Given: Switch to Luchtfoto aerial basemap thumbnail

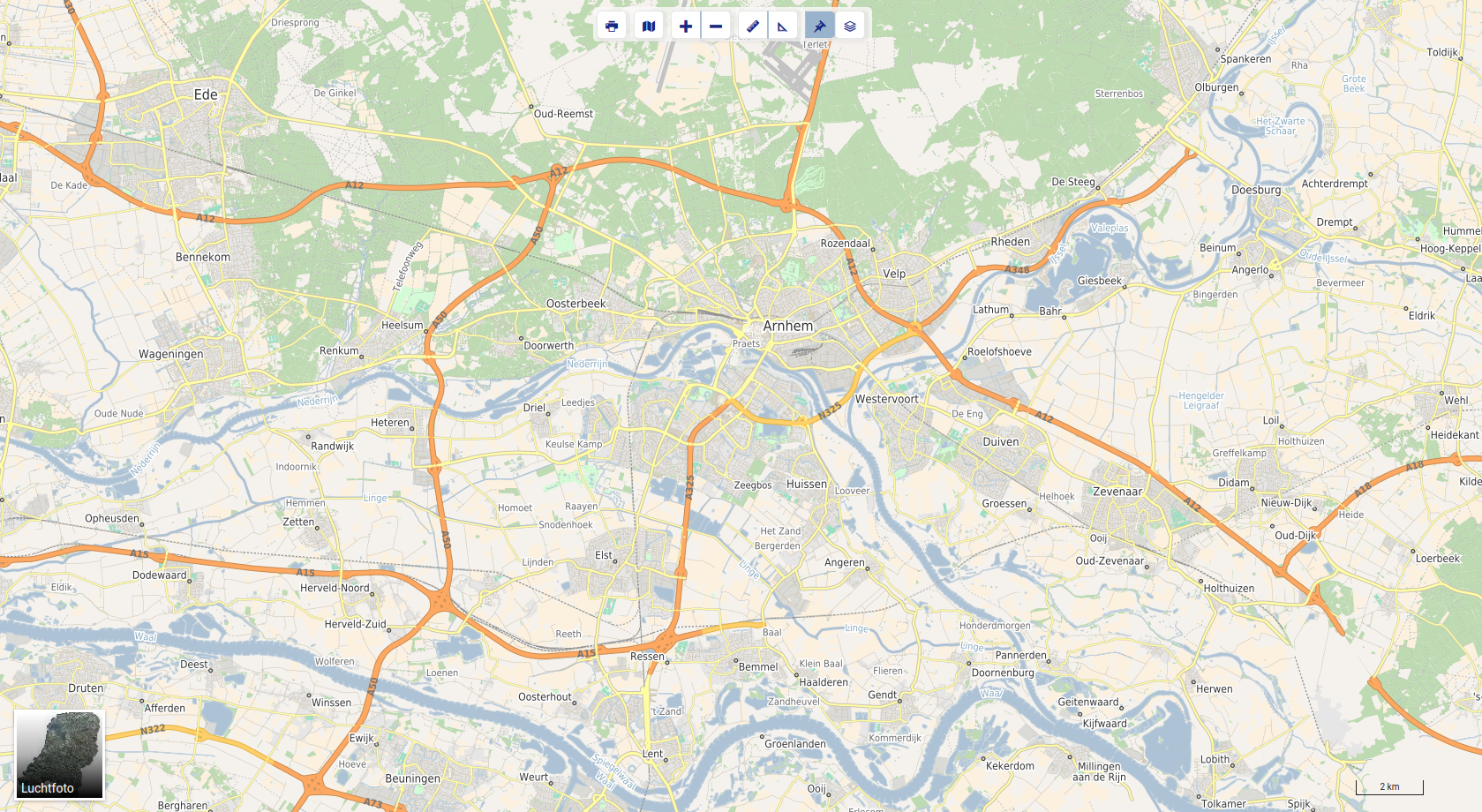Looking at the screenshot, I should pyautogui.click(x=59, y=756).
